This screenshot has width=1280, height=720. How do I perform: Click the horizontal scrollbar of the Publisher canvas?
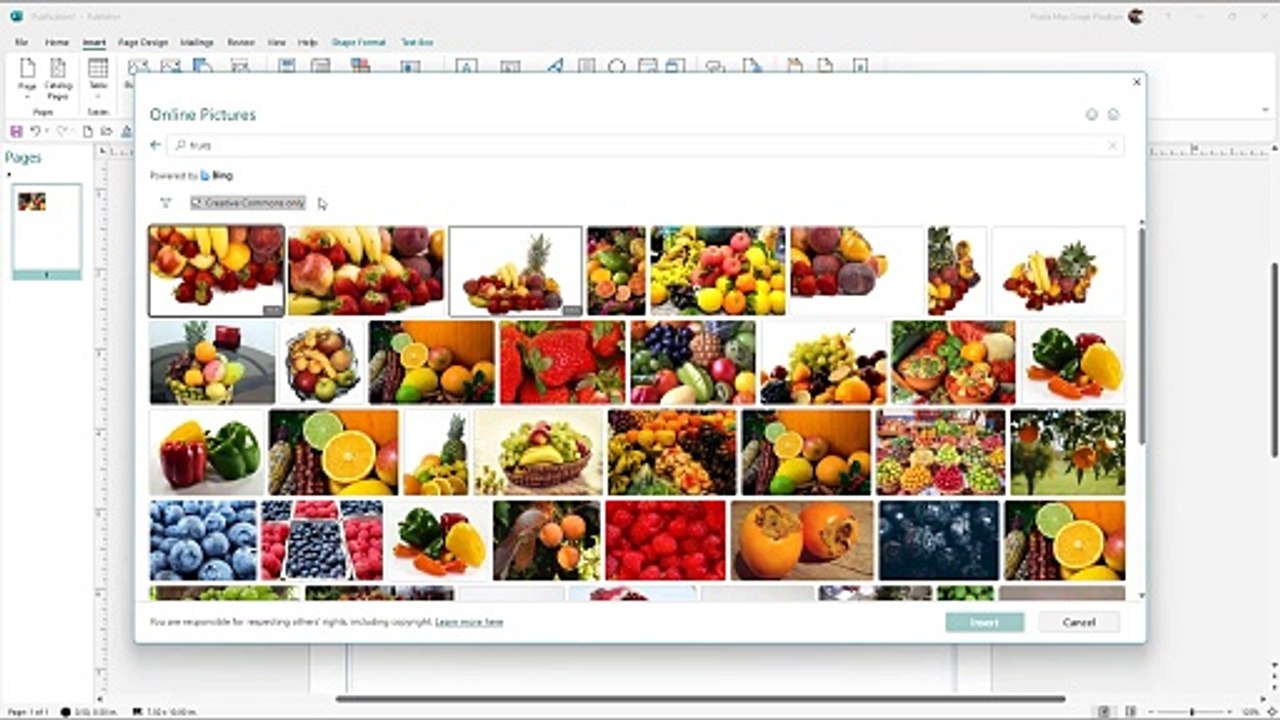(x=700, y=699)
